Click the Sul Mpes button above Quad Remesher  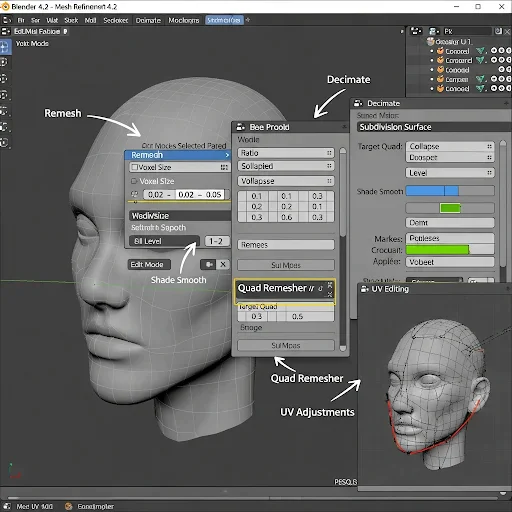tap(286, 265)
